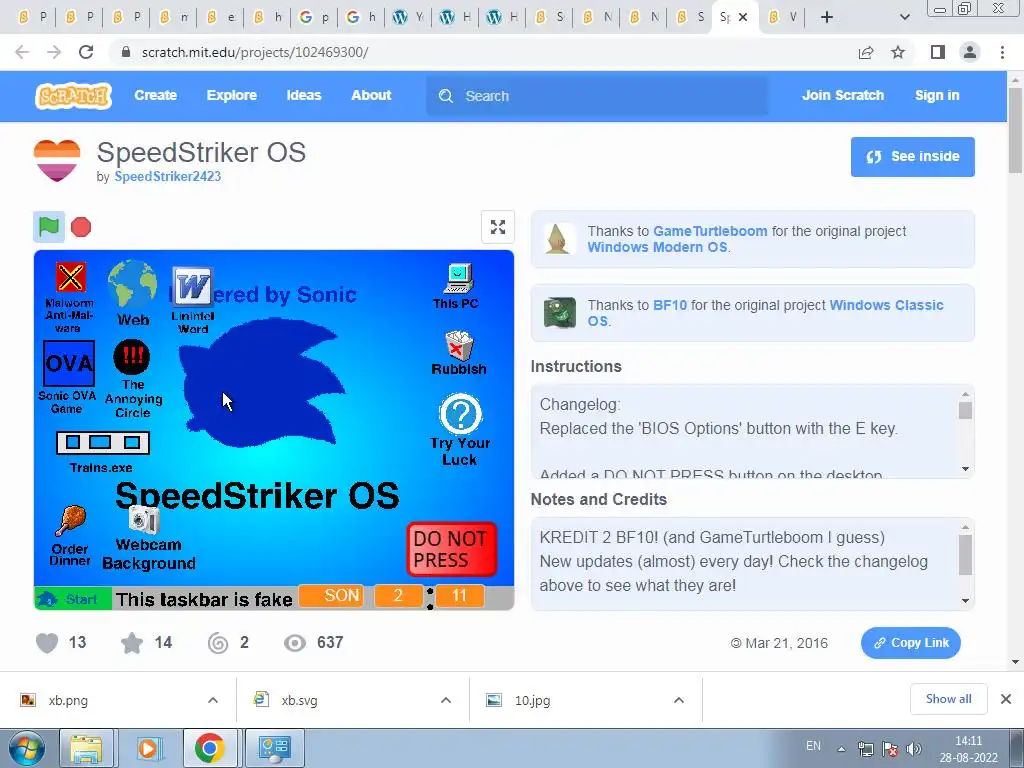
Task: Open Chrome three-dot menu
Action: pyautogui.click(x=1002, y=52)
